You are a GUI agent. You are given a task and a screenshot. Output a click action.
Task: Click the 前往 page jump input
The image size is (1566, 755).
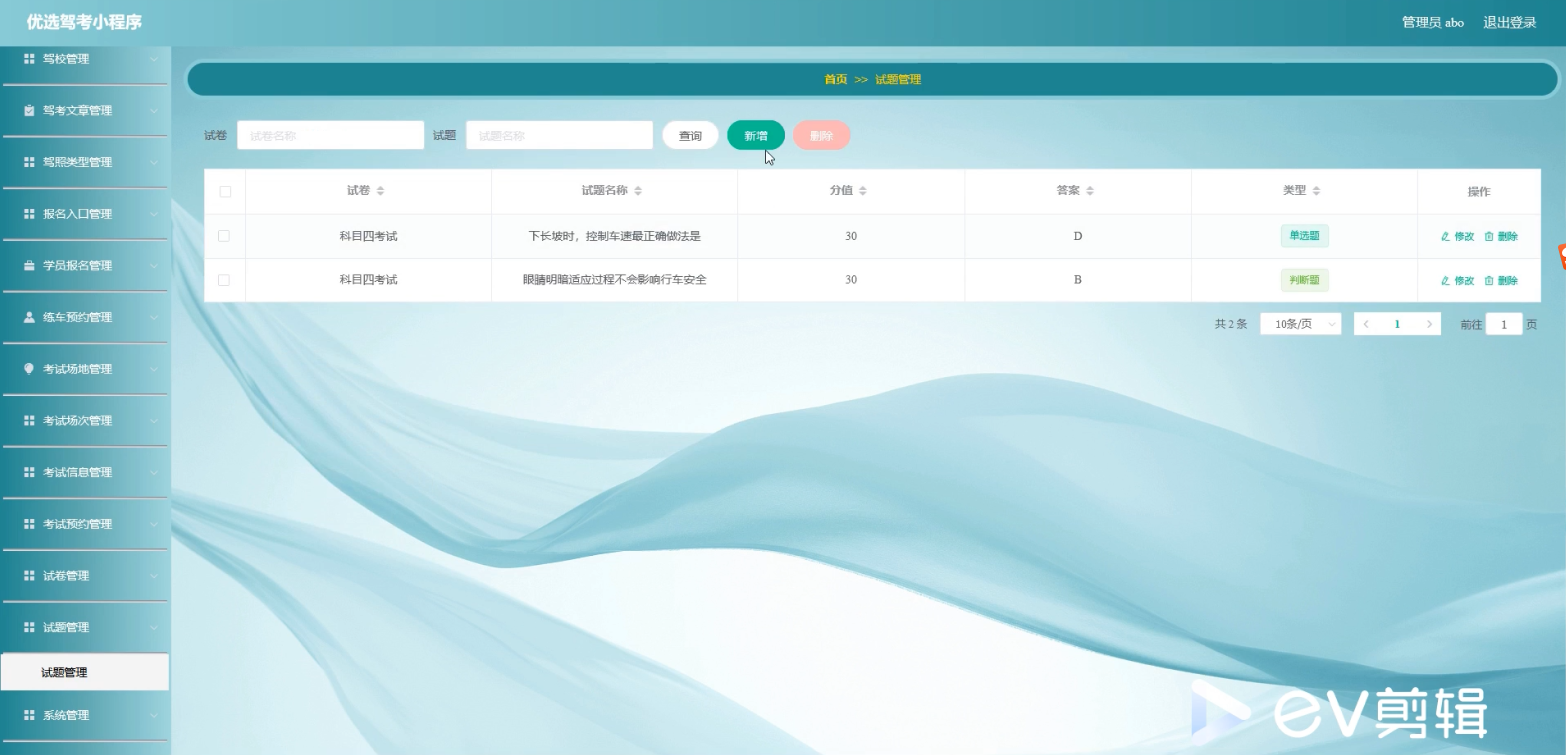[x=1504, y=324]
